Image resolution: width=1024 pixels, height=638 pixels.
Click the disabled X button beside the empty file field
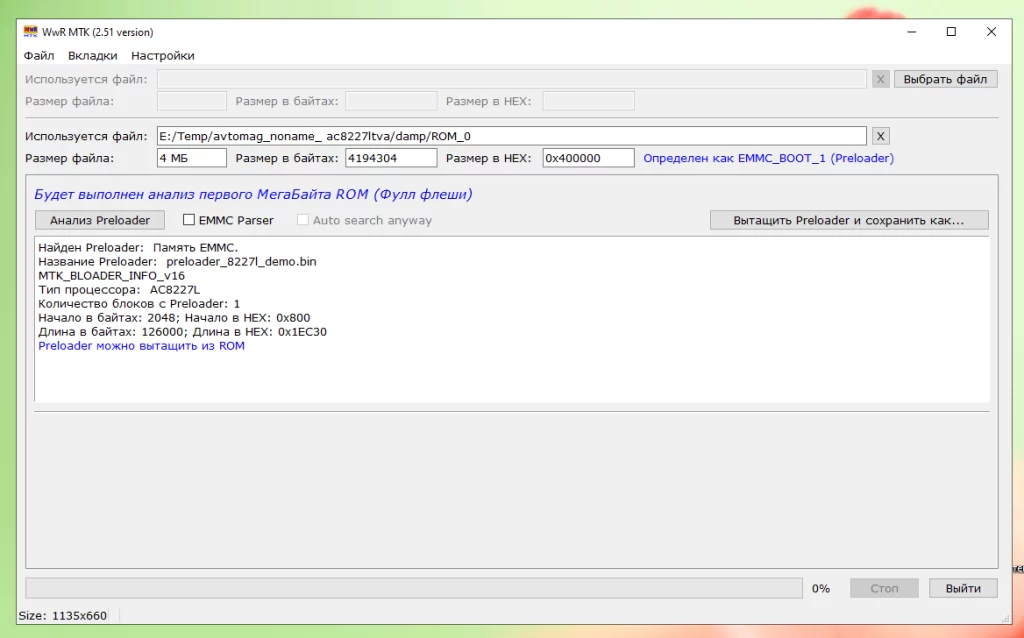[x=880, y=80]
